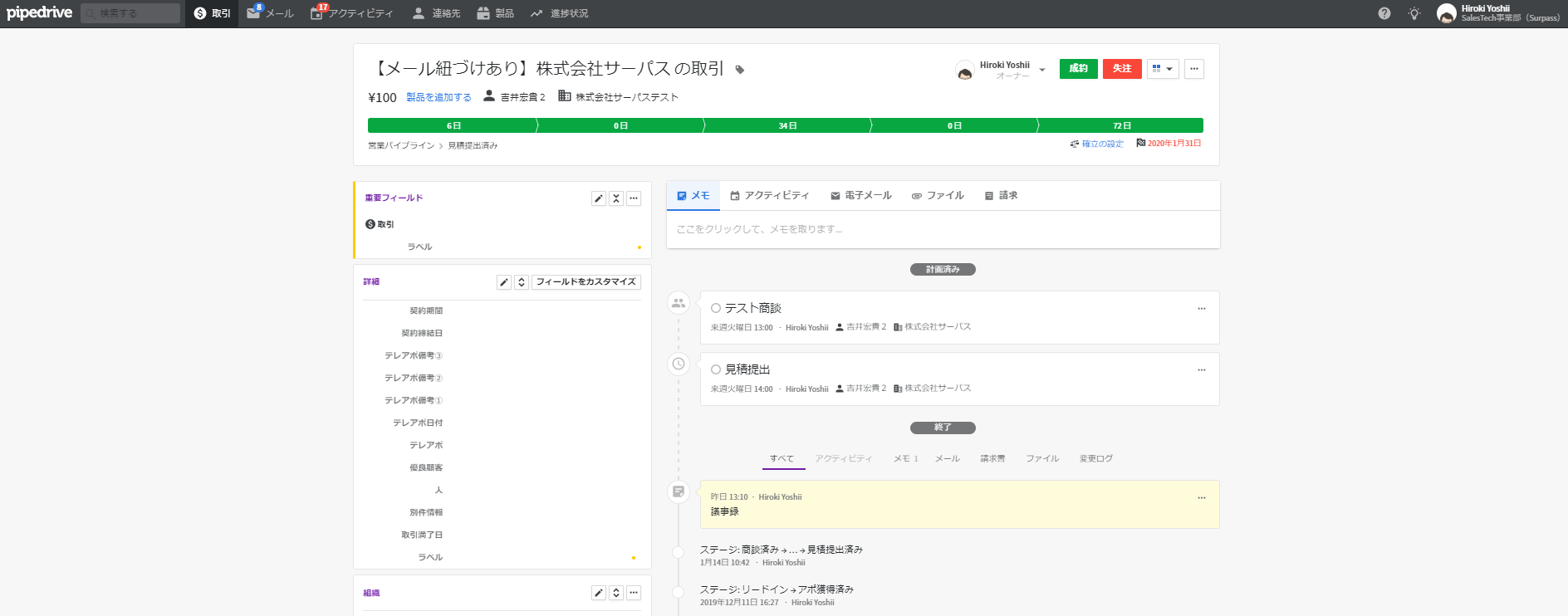
Task: Click the organization building icon in header
Action: [565, 95]
